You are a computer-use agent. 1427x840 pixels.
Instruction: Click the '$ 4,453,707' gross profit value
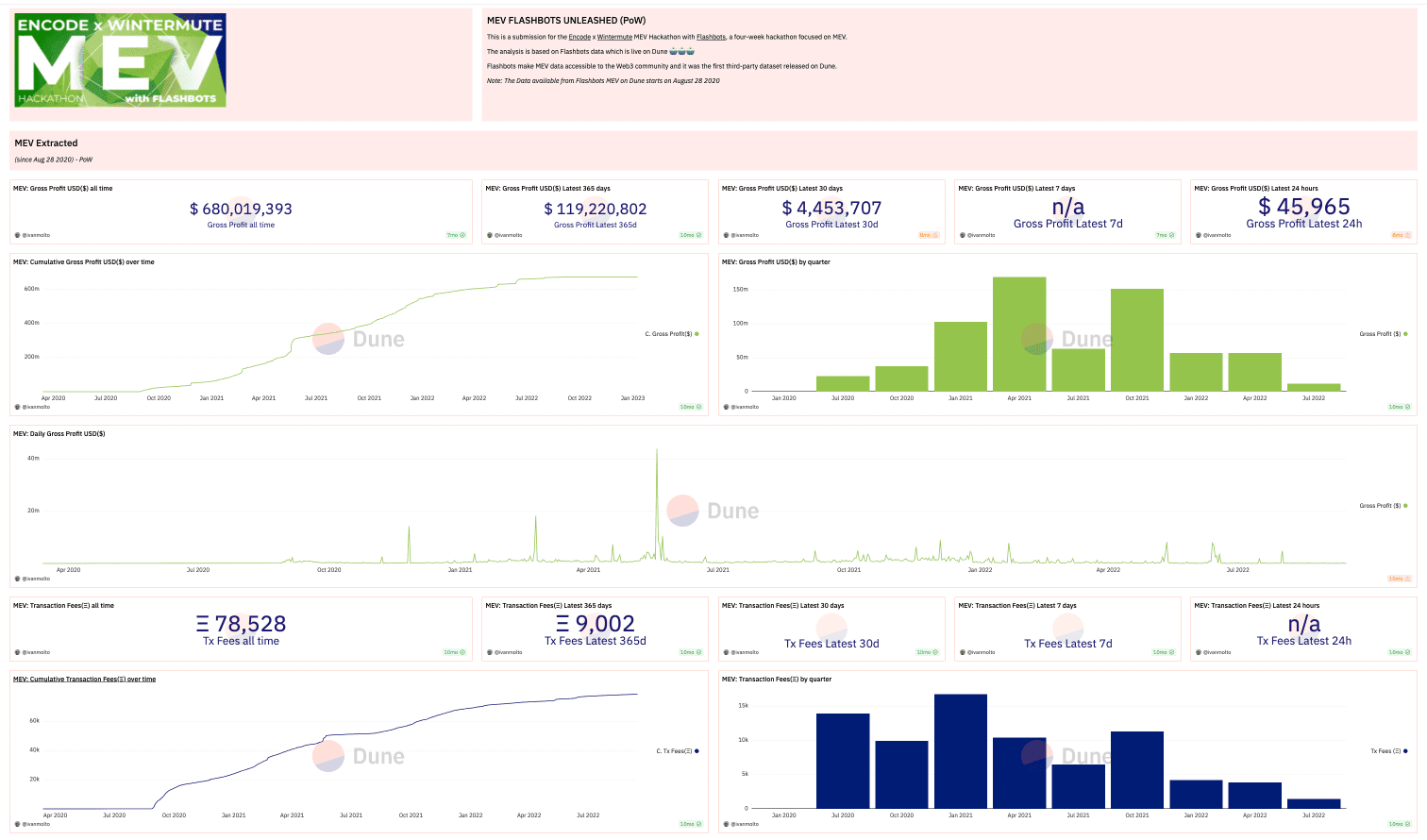tap(831, 208)
